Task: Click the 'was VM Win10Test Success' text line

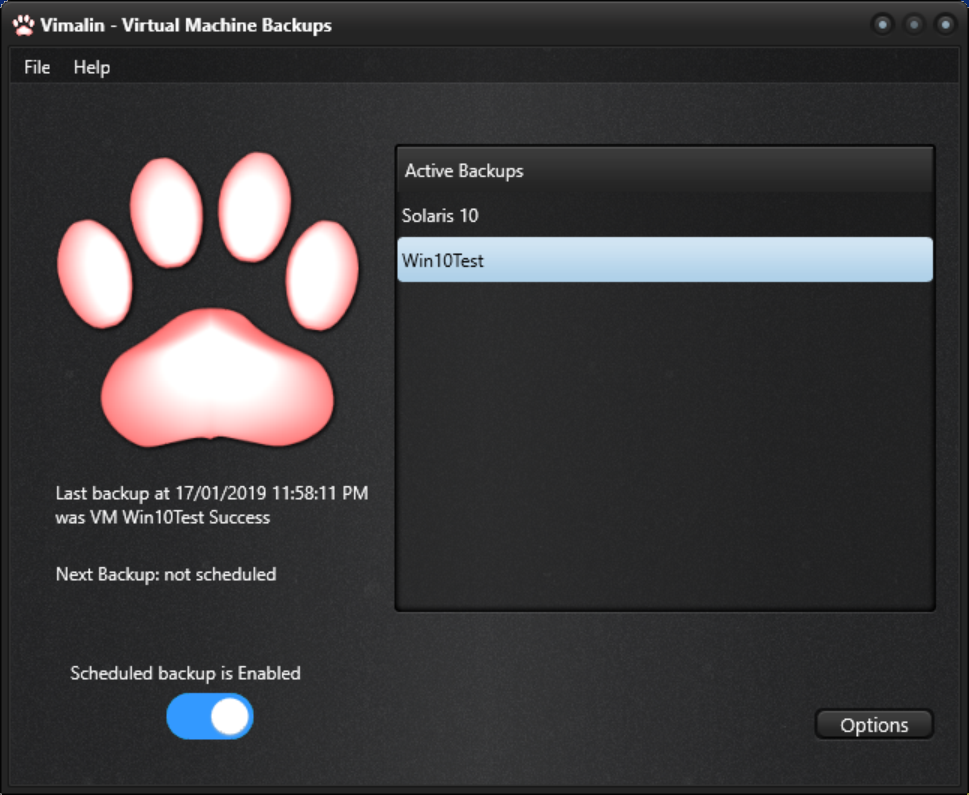Action: 163,517
